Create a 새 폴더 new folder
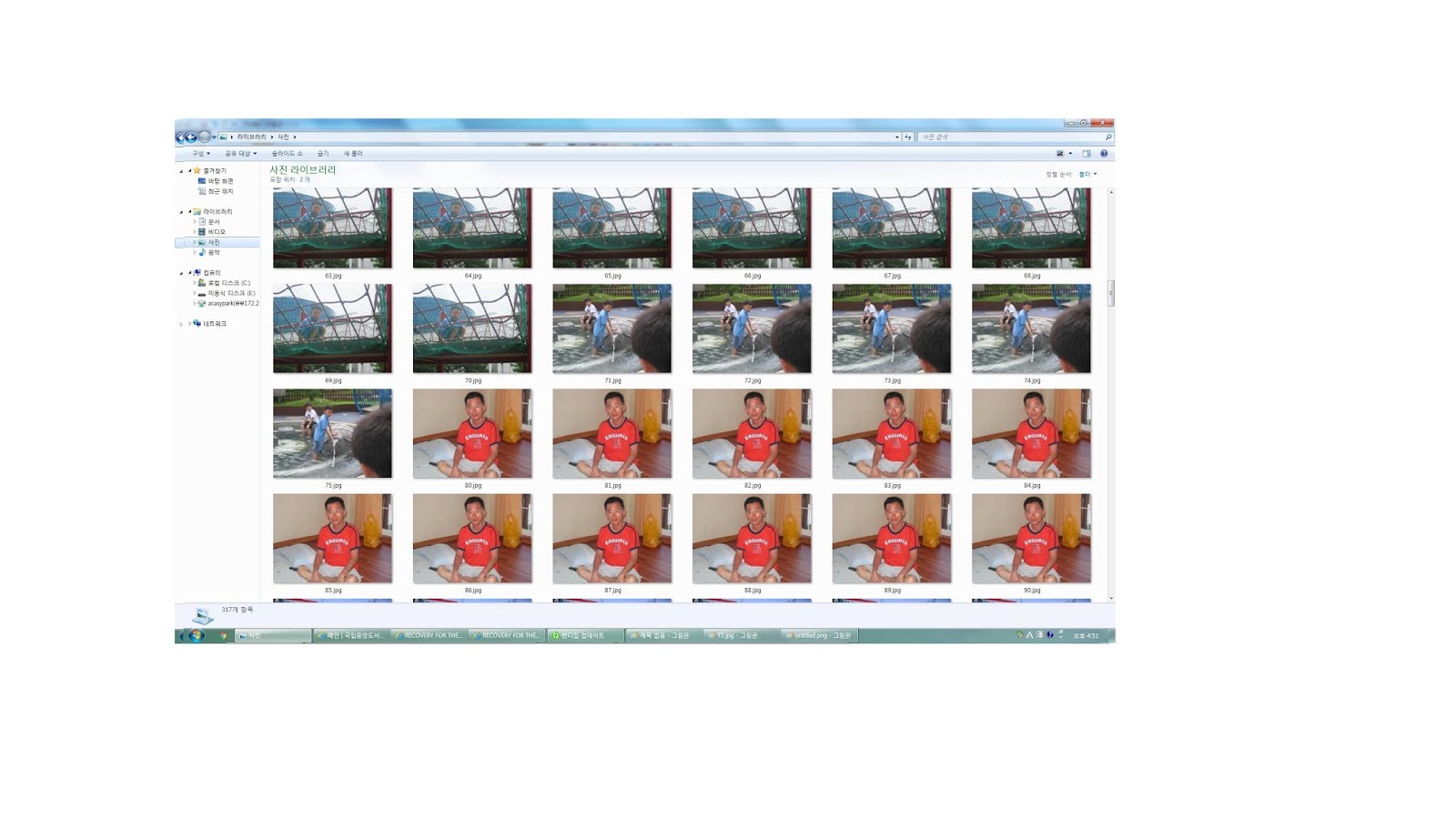Image resolution: width=1456 pixels, height=819 pixels. [x=353, y=154]
